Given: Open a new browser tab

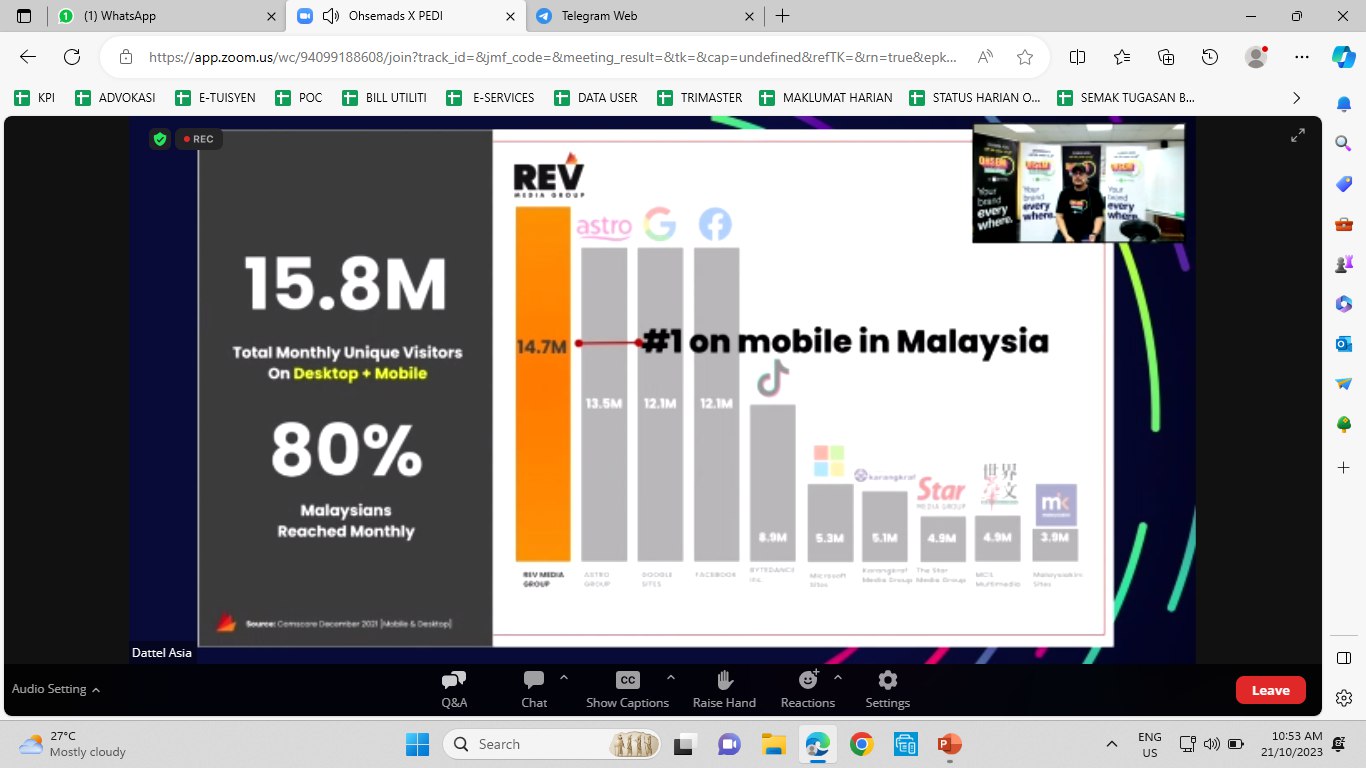Looking at the screenshot, I should 783,16.
